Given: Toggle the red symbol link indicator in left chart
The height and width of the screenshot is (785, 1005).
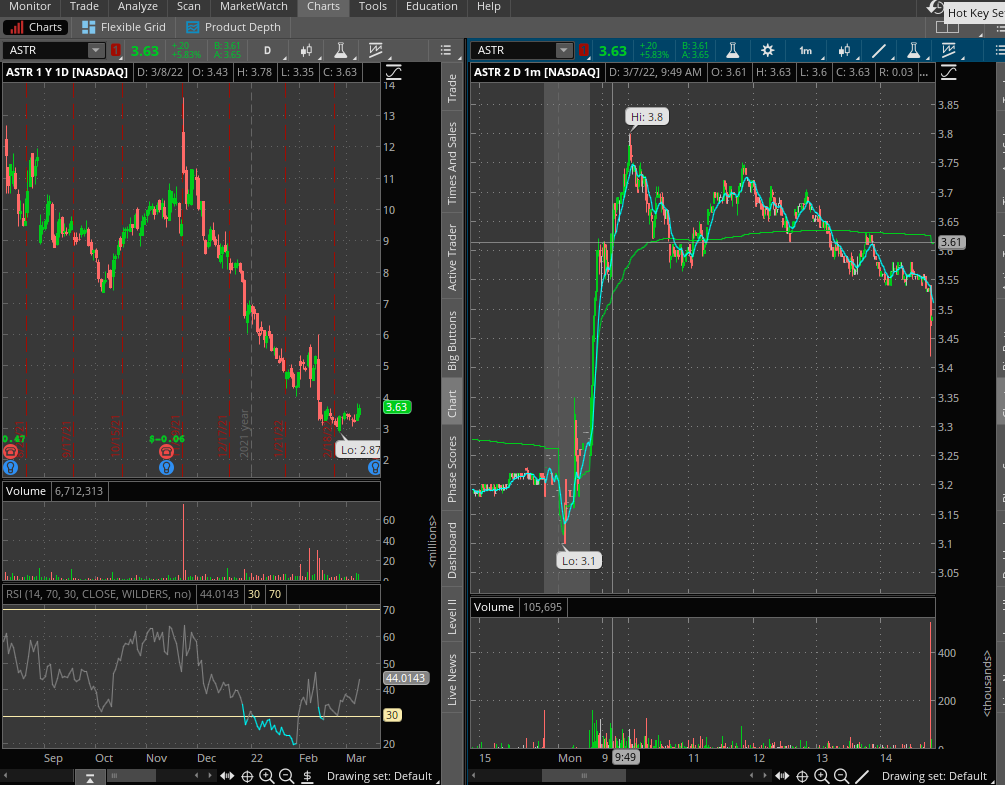Looking at the screenshot, I should tap(116, 50).
